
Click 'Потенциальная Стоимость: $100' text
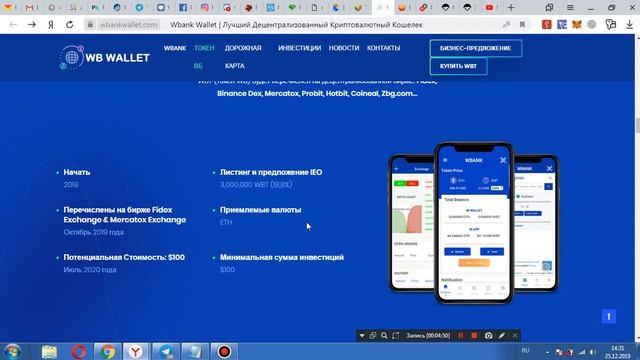[124, 257]
